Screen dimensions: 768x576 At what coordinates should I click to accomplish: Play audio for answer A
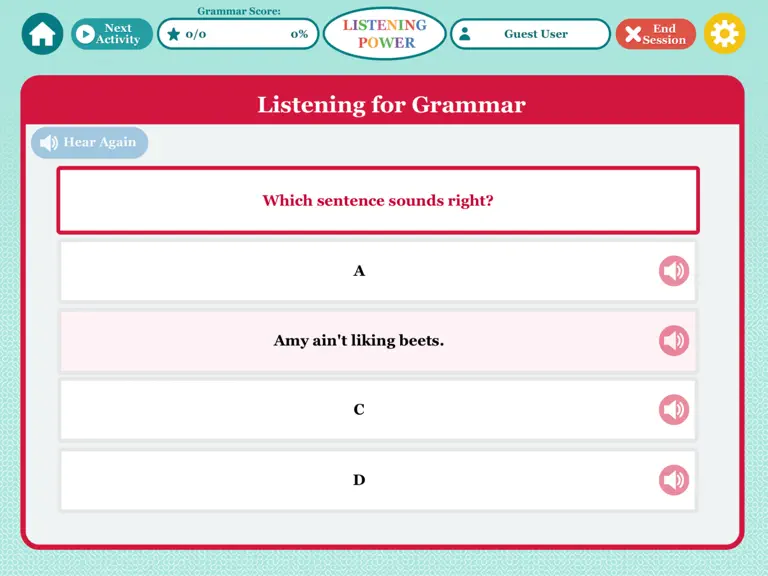(674, 271)
